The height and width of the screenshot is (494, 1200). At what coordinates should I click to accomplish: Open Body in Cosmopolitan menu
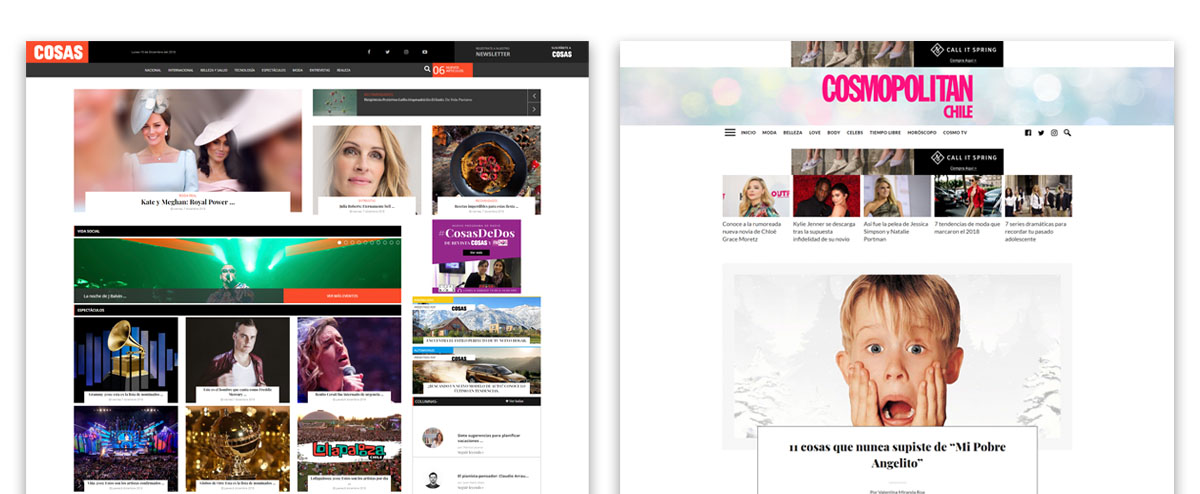834,132
